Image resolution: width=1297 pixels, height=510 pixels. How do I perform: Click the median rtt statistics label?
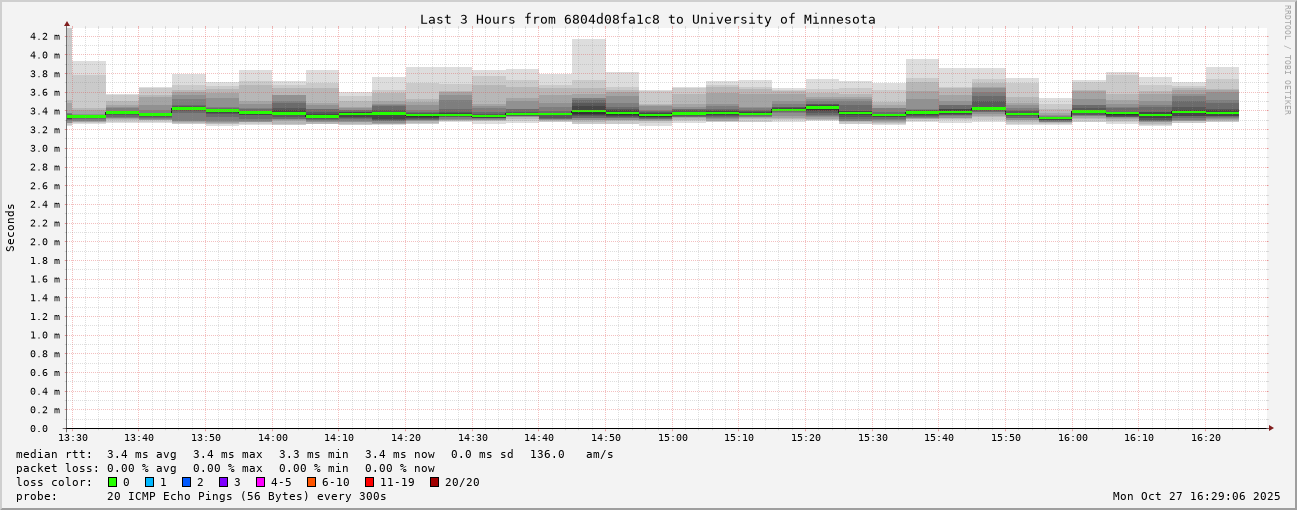(54, 454)
